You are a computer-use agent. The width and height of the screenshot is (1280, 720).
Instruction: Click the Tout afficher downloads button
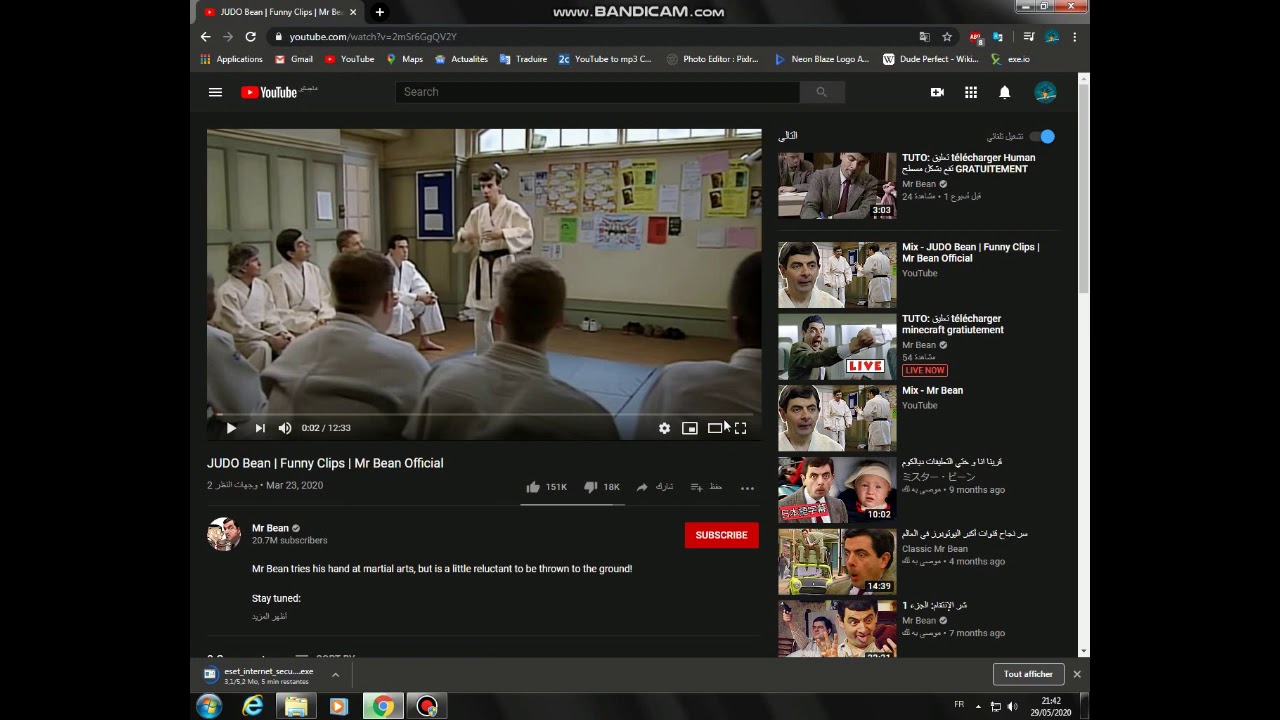[1028, 674]
